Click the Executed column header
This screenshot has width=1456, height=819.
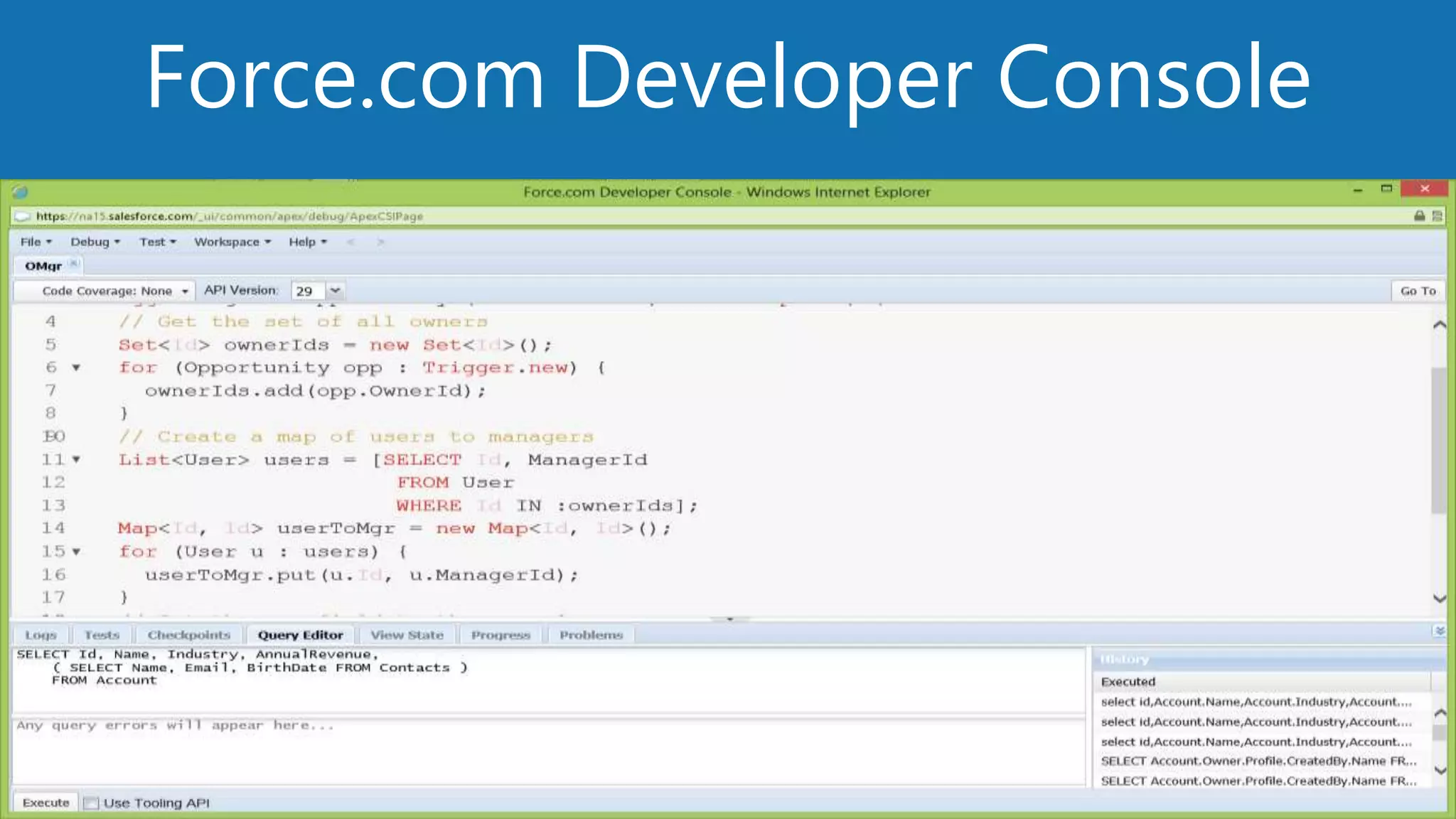(x=1262, y=682)
